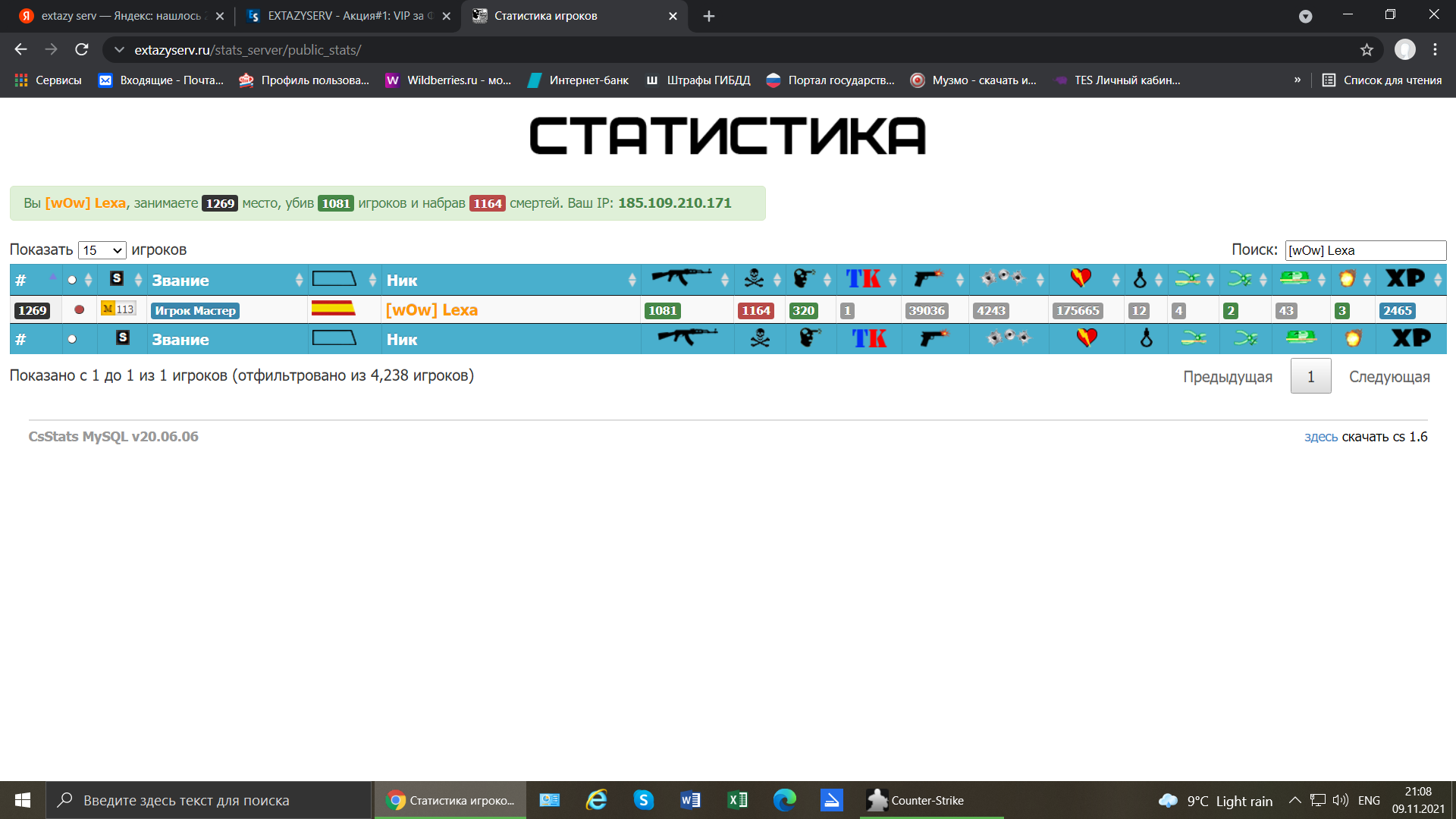
Task: Open the [wOw] Lexa player nickname link
Action: point(431,310)
